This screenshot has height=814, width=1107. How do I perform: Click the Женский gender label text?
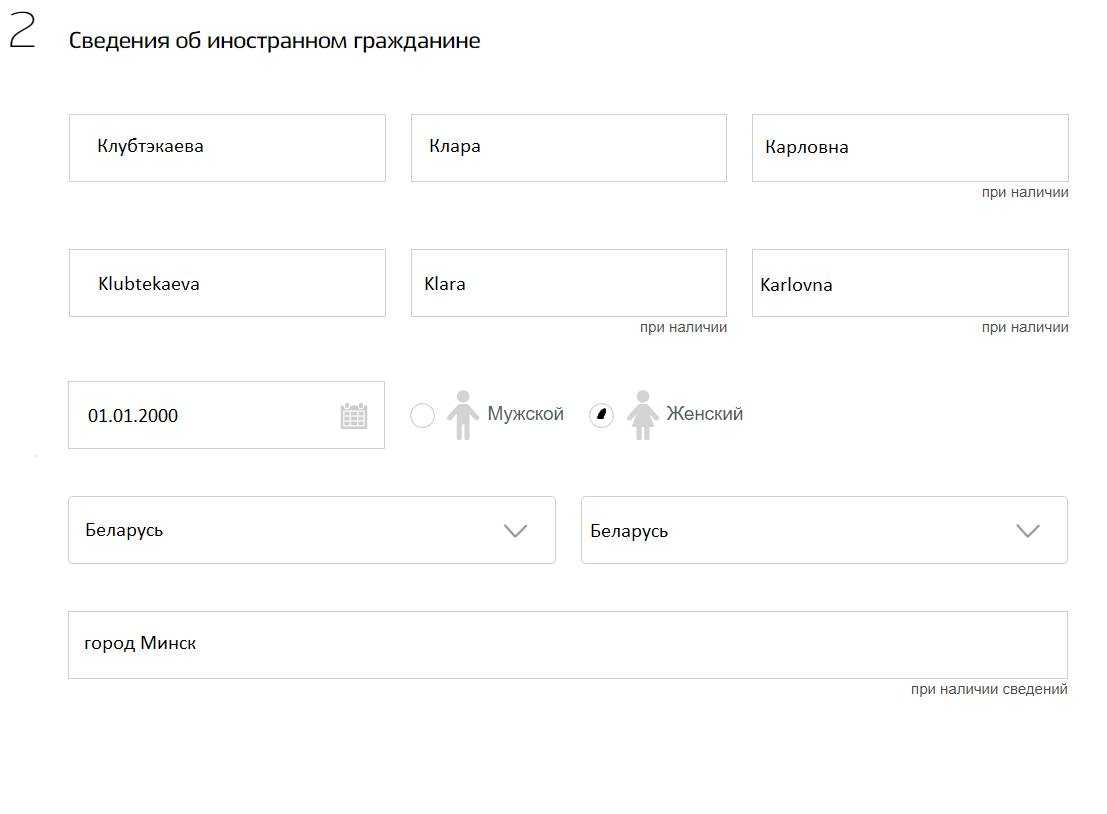point(705,414)
